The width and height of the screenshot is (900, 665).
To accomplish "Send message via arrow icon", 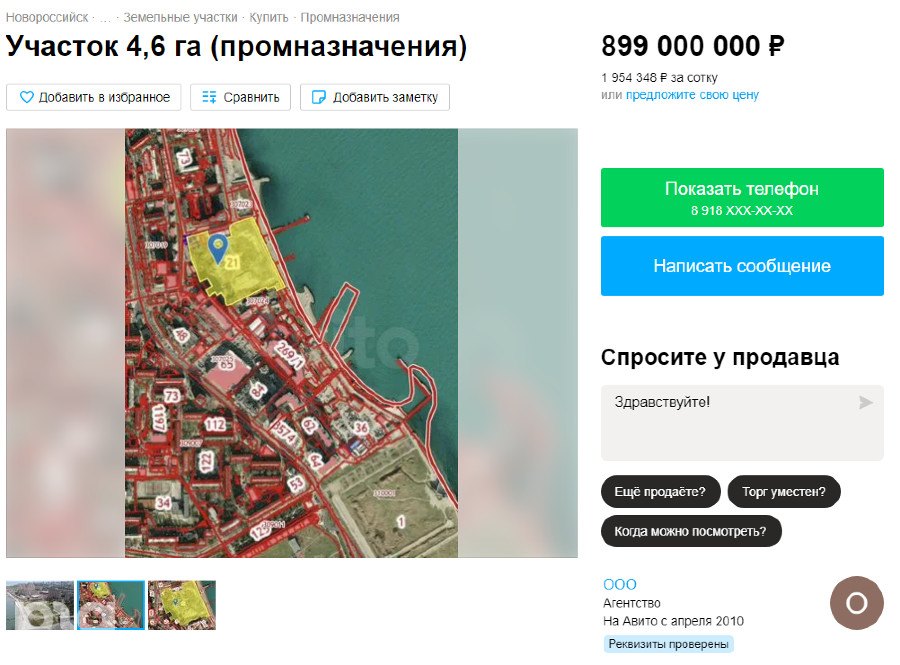I will pos(865,403).
